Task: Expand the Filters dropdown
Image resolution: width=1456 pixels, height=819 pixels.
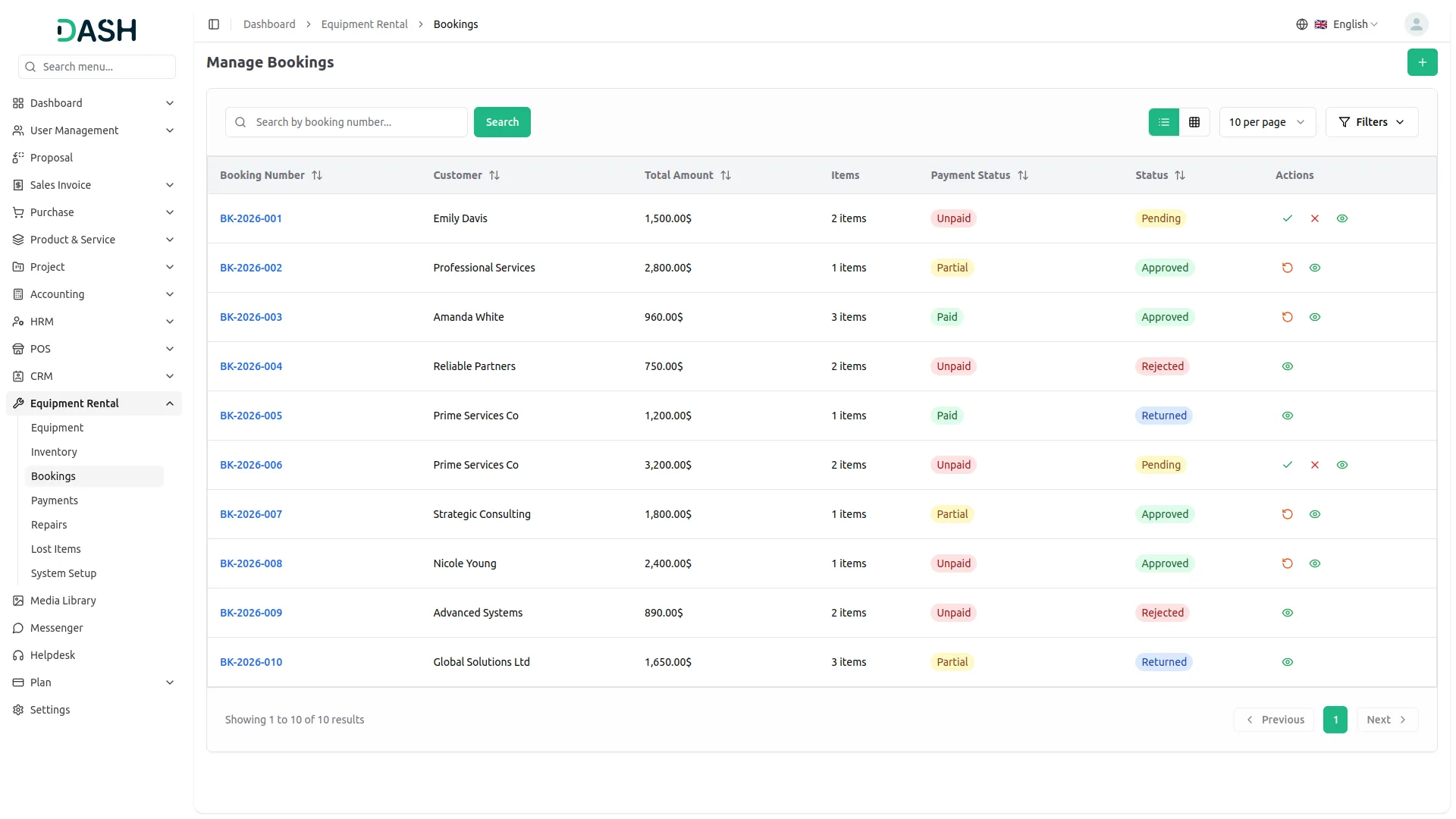Action: [1371, 122]
